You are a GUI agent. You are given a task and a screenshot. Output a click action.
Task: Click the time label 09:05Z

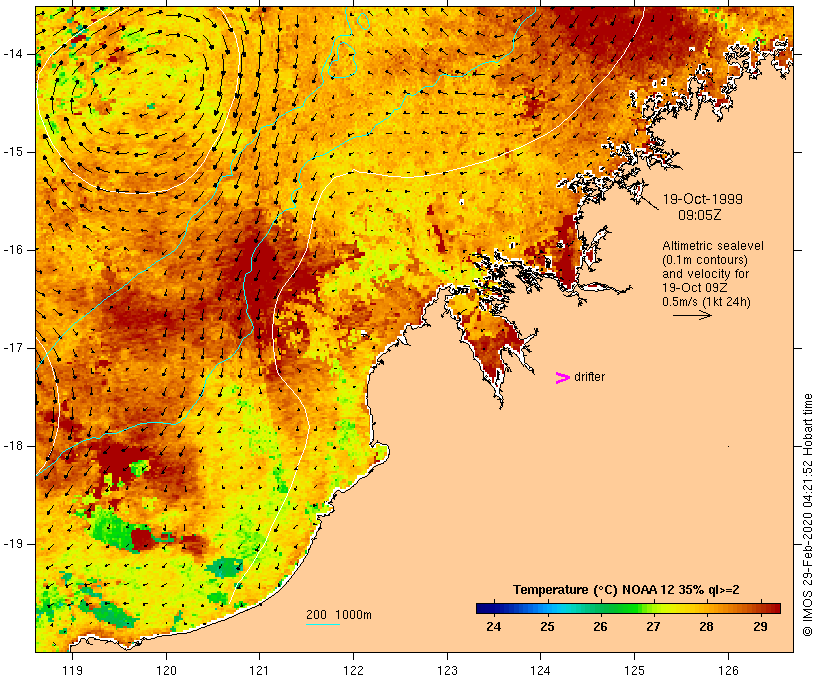700,215
